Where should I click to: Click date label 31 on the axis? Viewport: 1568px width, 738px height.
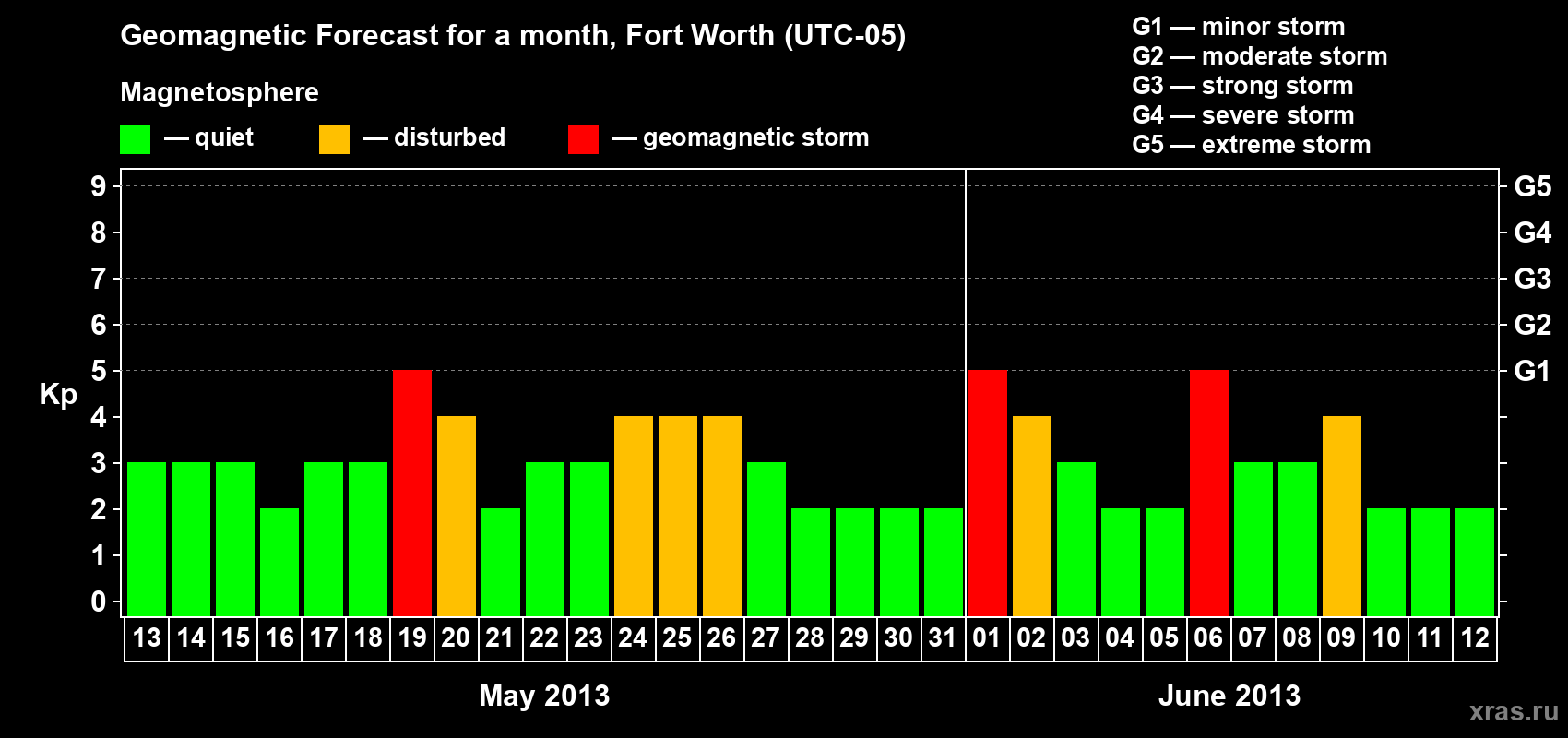pos(943,638)
